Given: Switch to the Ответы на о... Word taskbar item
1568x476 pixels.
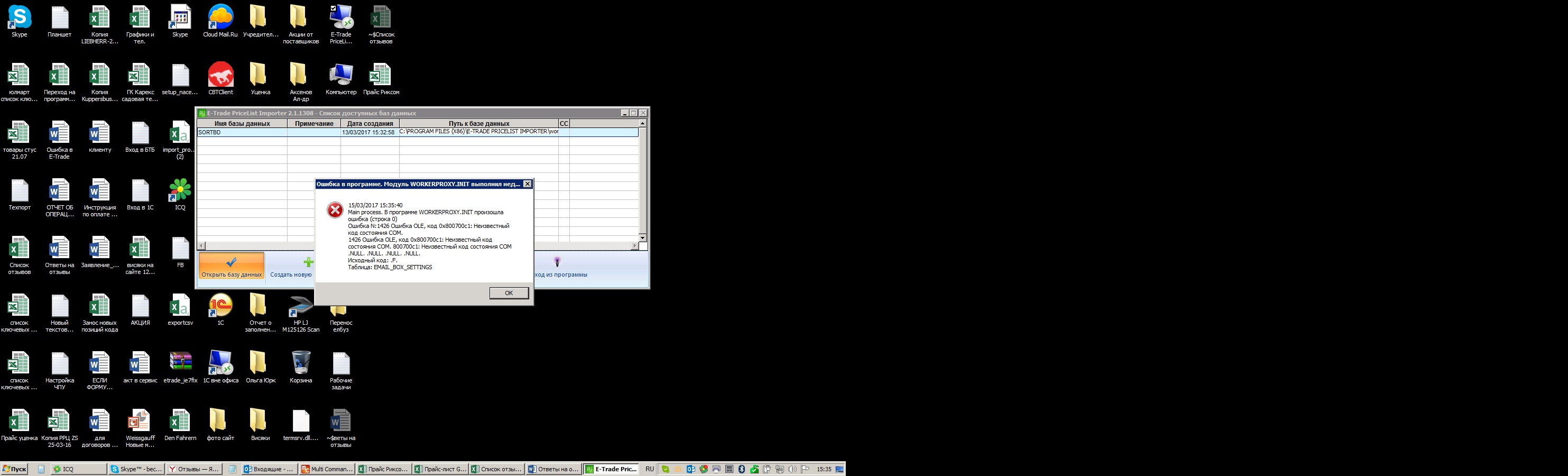Looking at the screenshot, I should [554, 469].
